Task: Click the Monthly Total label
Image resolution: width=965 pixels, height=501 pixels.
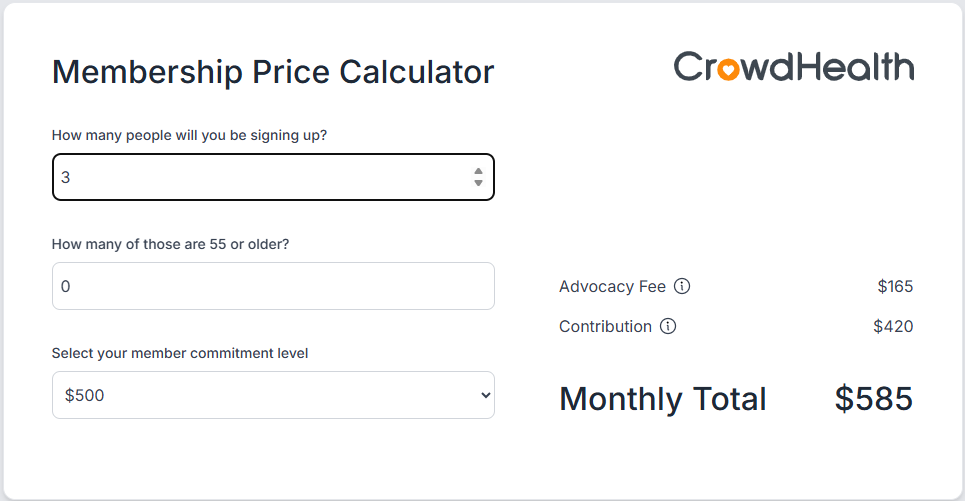Action: tap(662, 399)
